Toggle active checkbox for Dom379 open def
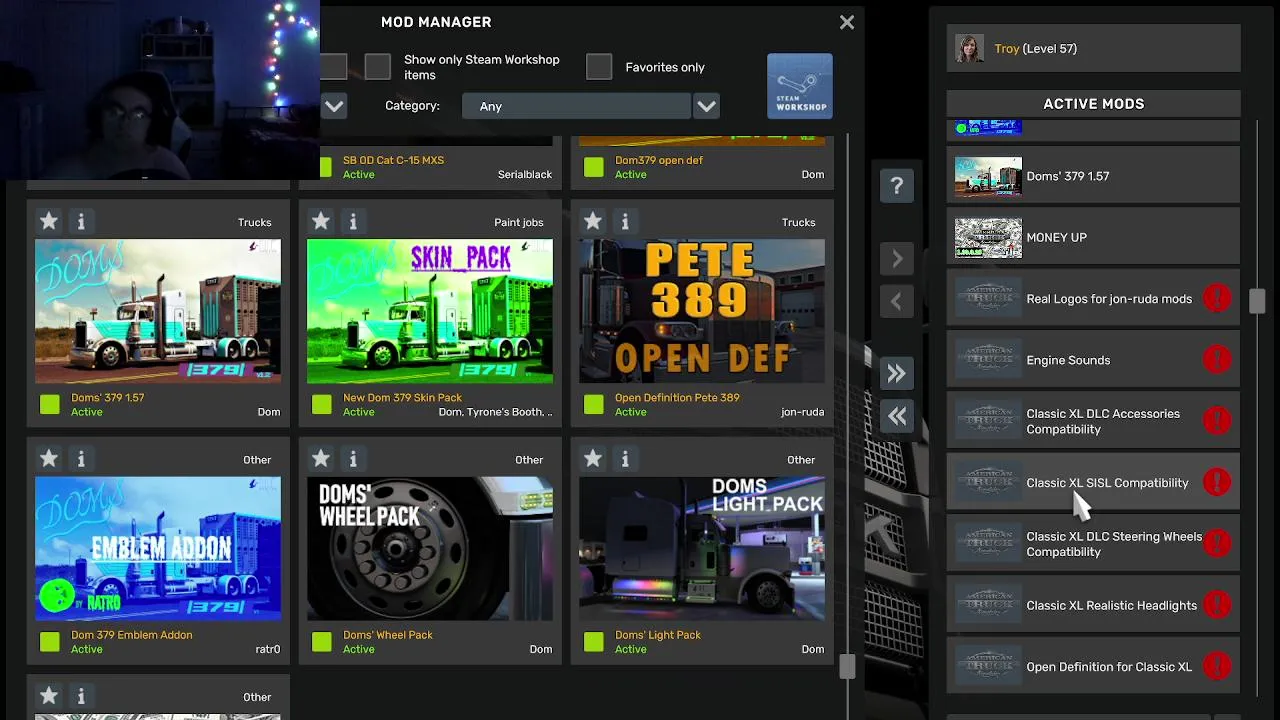 point(593,167)
